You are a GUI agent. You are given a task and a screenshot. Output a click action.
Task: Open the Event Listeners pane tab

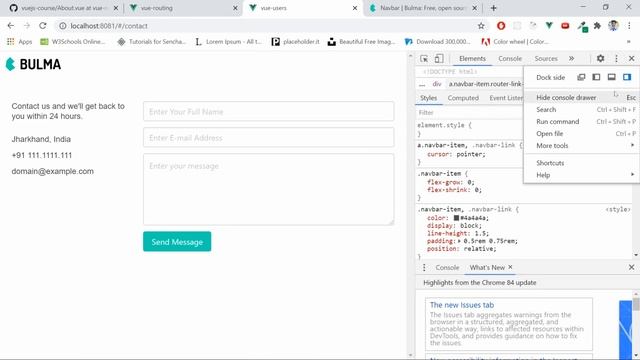click(x=506, y=98)
